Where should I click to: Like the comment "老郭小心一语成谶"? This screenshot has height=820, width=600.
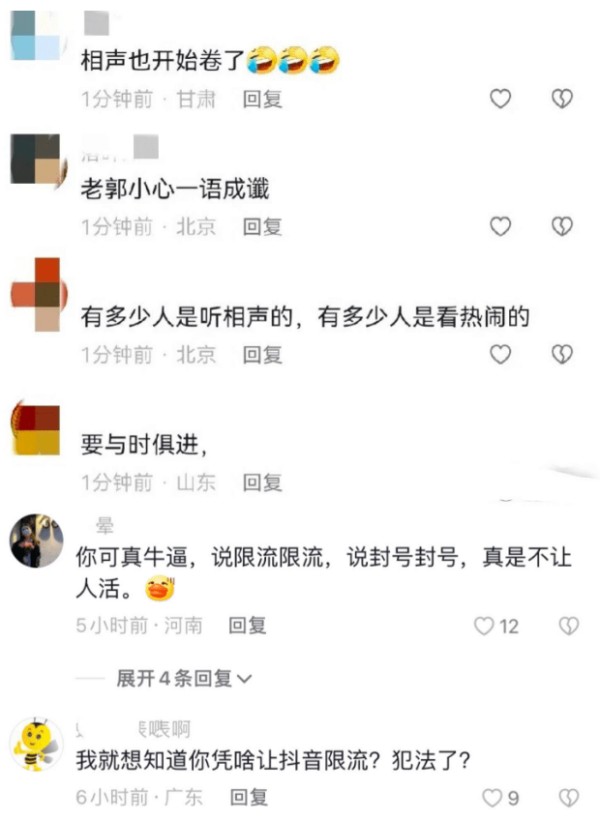(500, 226)
